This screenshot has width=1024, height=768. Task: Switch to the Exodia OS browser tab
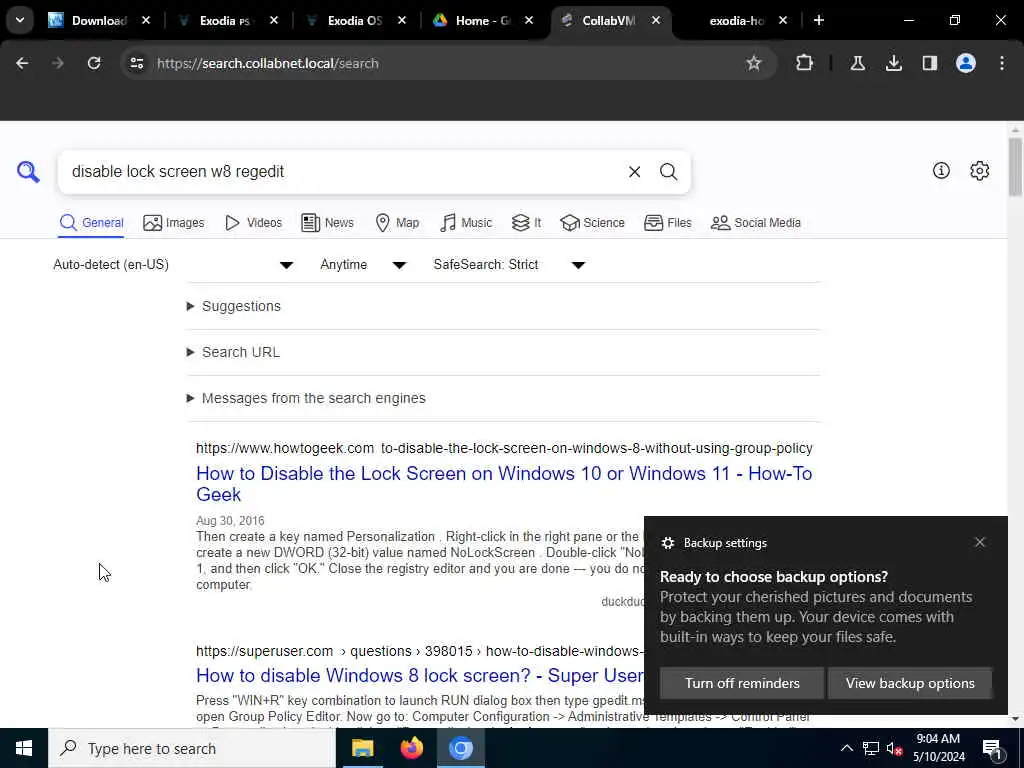355,20
